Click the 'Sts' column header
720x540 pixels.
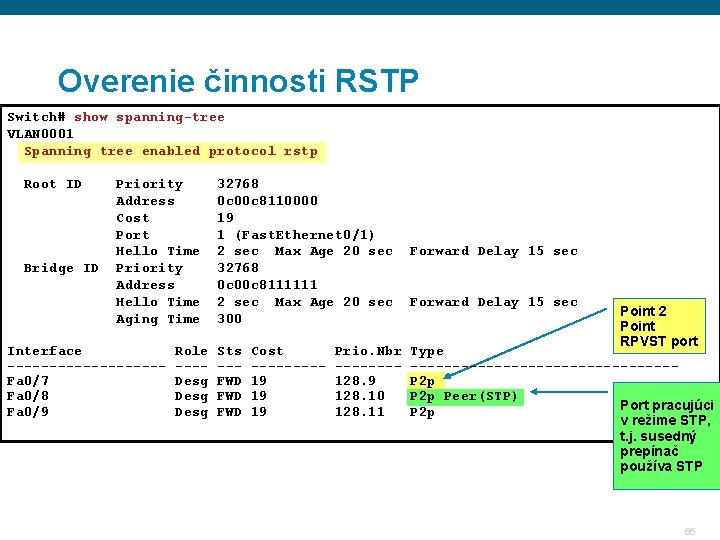(229, 351)
